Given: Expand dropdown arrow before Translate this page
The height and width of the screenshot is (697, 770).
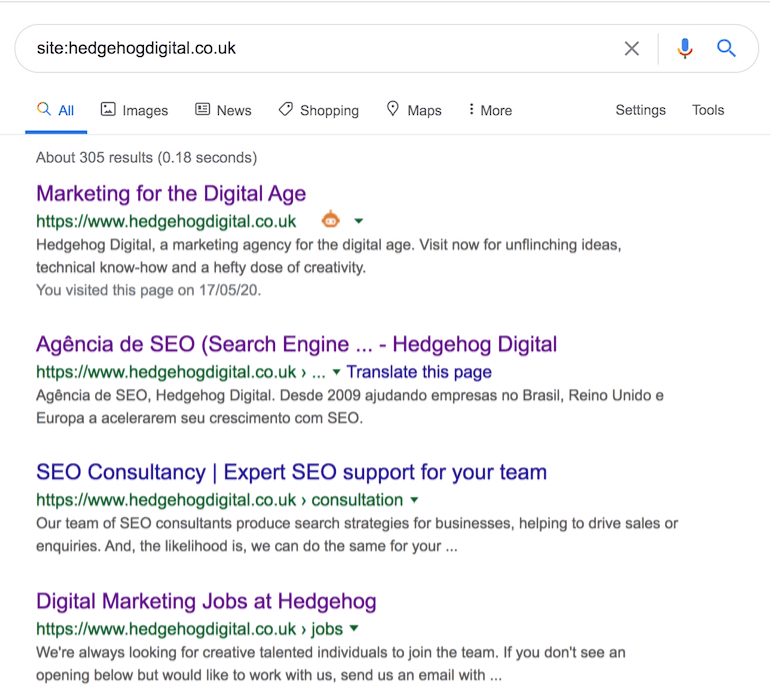Looking at the screenshot, I should [x=336, y=372].
